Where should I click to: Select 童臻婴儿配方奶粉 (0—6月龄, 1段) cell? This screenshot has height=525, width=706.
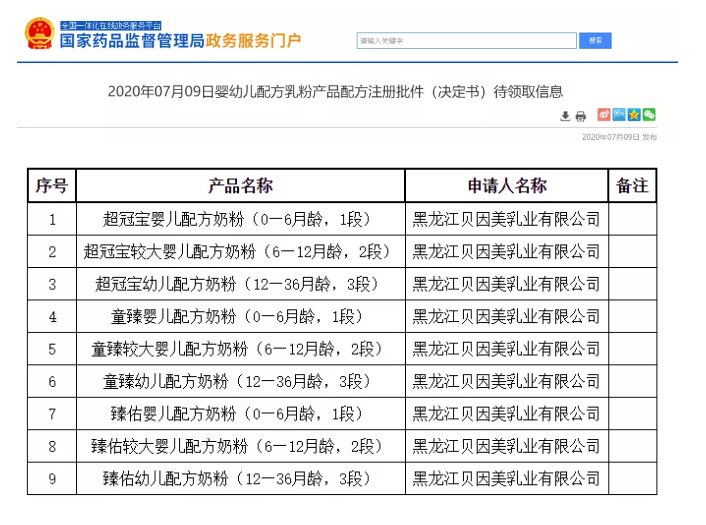coord(240,317)
